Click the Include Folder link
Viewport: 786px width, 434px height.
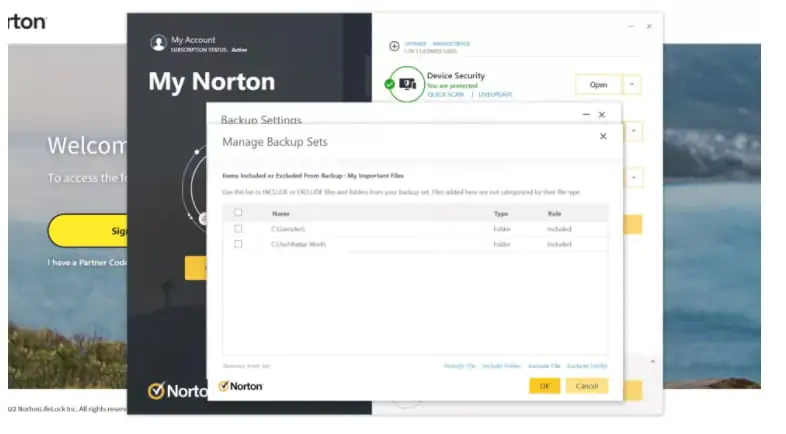click(501, 366)
